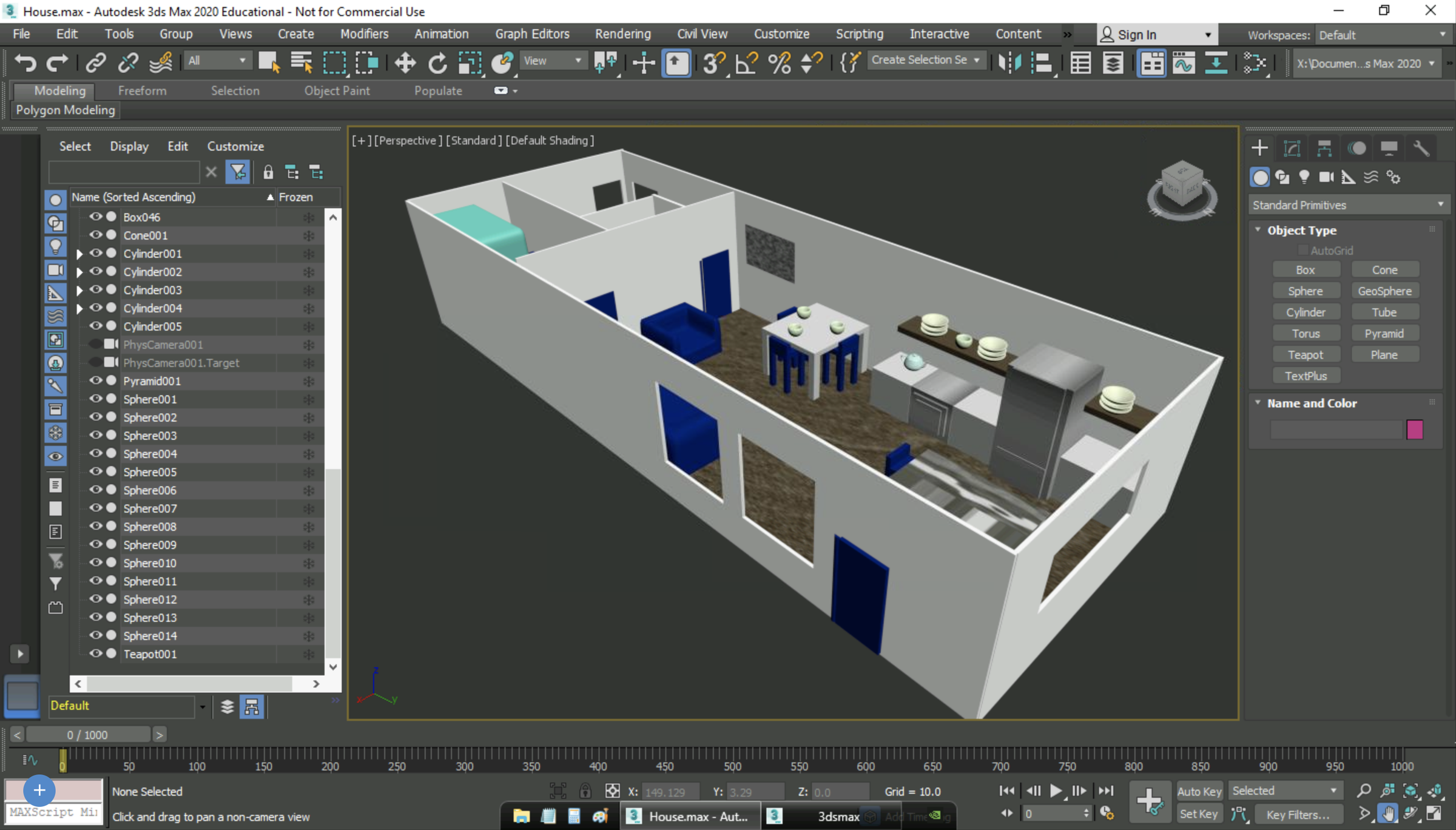Expand the Cylinder001 tree node
Viewport: 1456px width, 830px height.
click(79, 254)
